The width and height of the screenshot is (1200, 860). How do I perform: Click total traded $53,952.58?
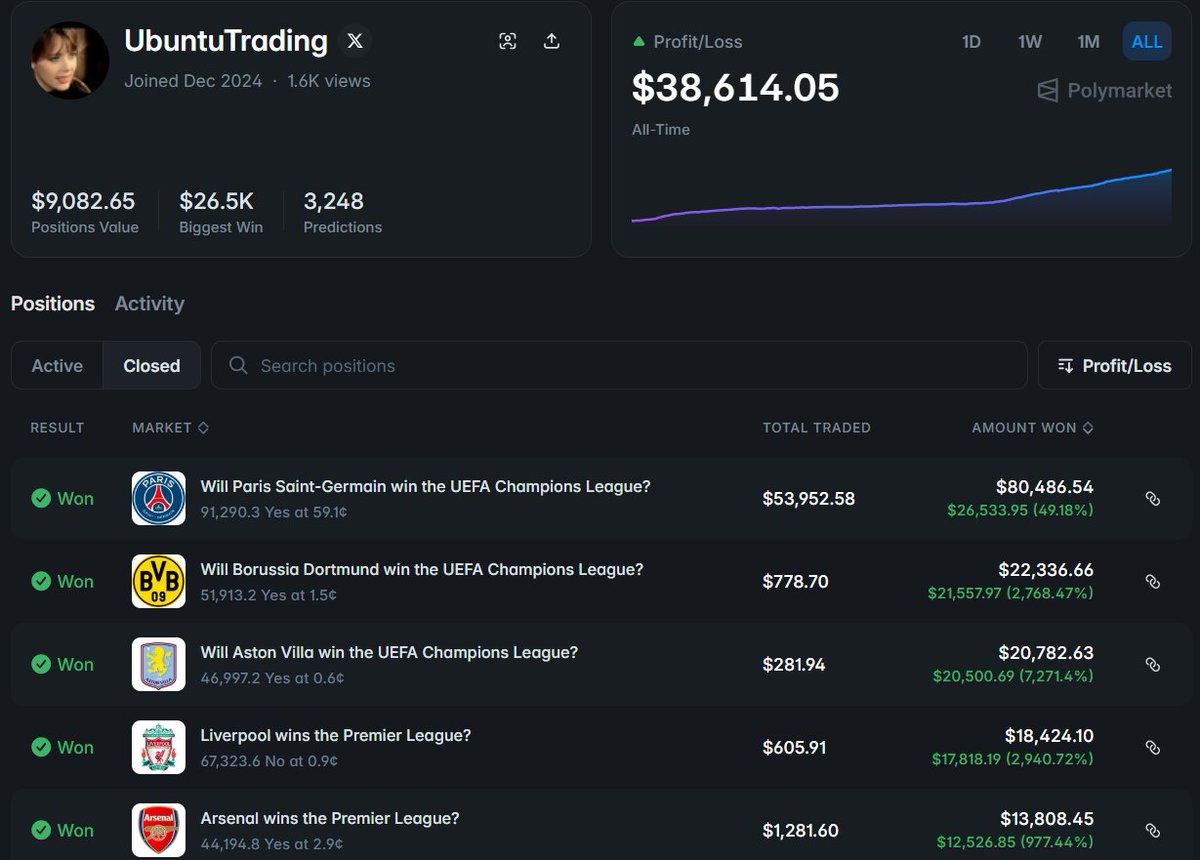809,499
